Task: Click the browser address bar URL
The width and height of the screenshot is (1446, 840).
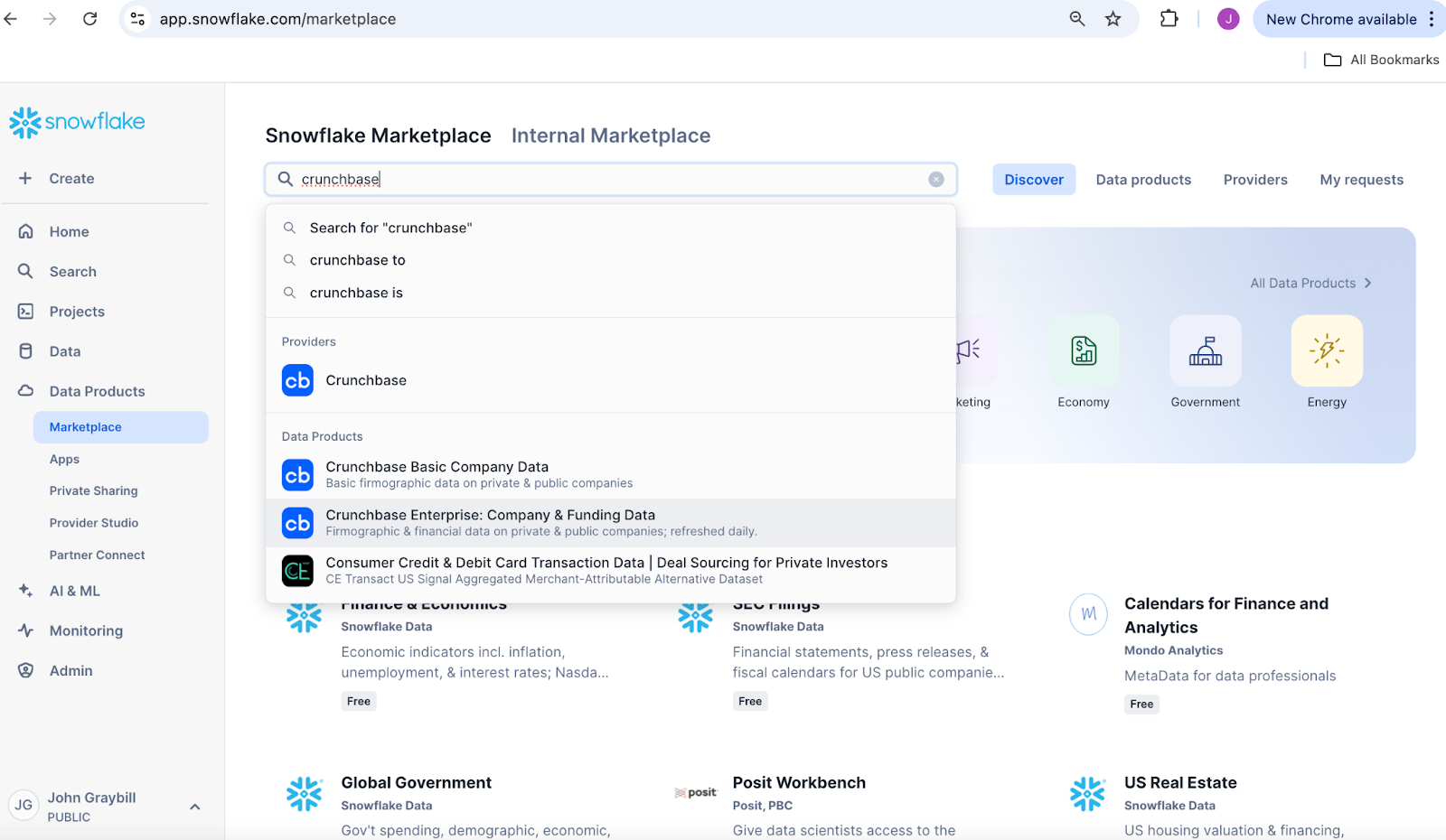Action: [277, 19]
